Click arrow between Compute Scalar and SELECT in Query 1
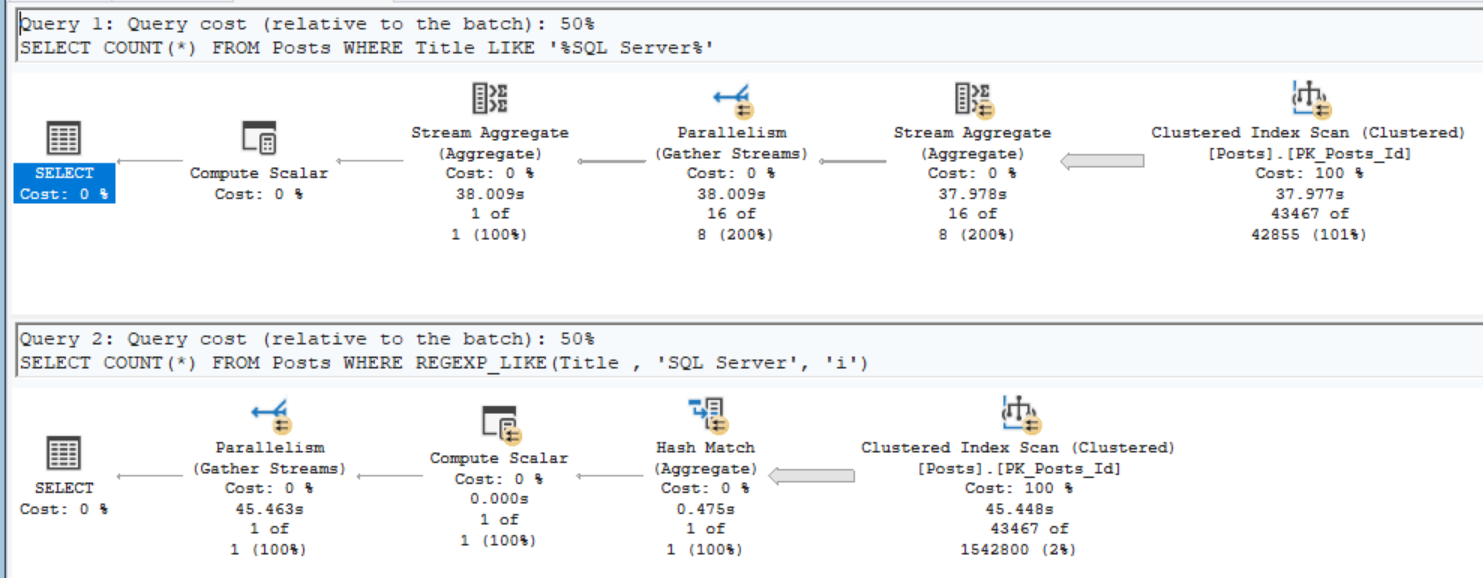This screenshot has width=1483, height=578. coord(150,161)
